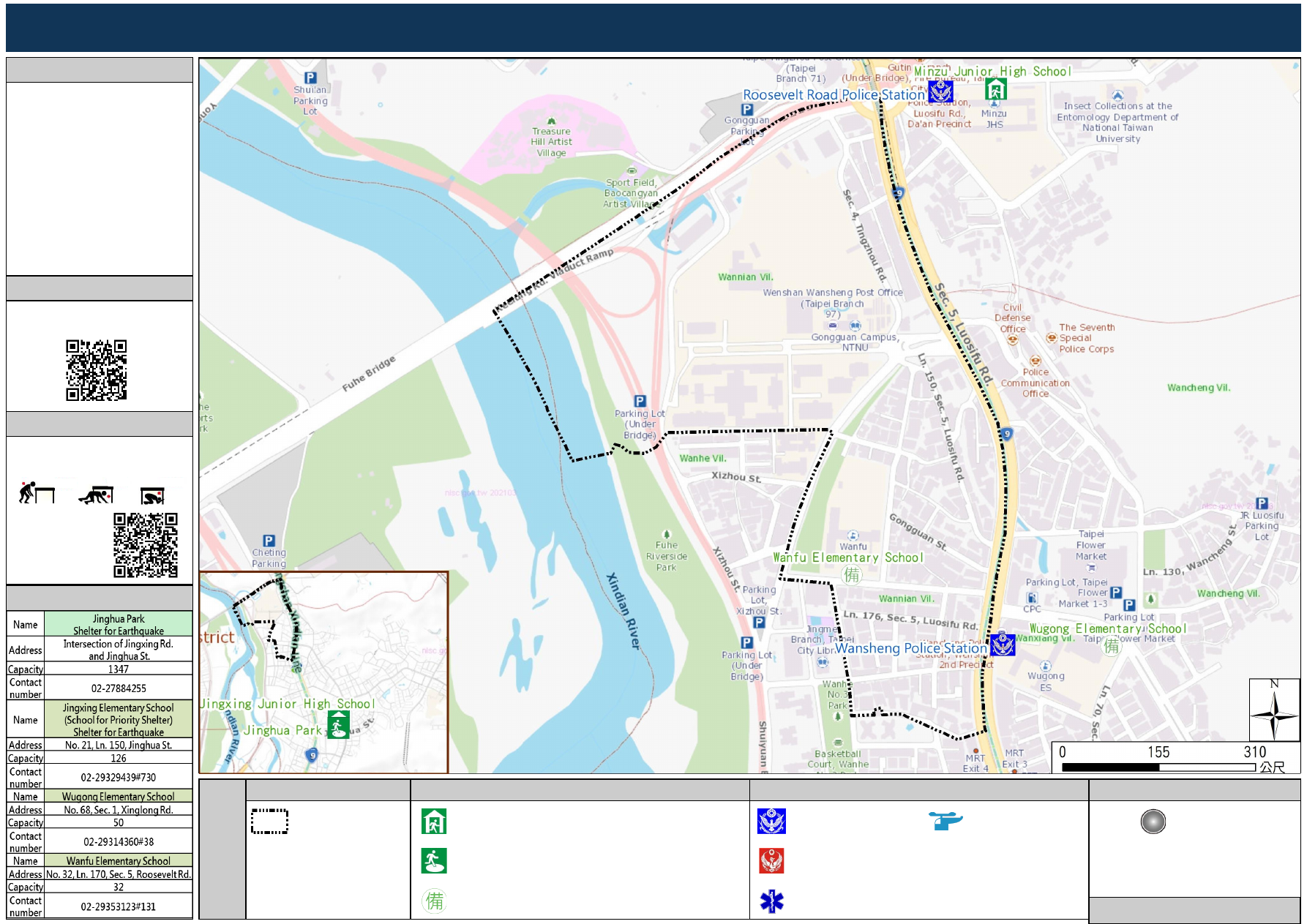Click the 'Wanhe Vil.' map label

[703, 458]
